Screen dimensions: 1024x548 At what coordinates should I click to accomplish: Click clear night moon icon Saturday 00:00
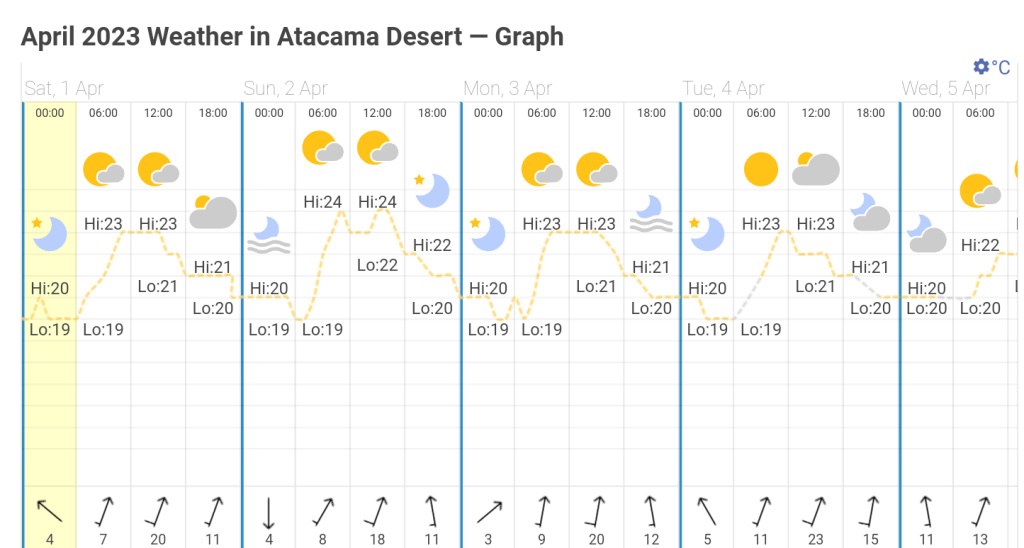click(50, 233)
